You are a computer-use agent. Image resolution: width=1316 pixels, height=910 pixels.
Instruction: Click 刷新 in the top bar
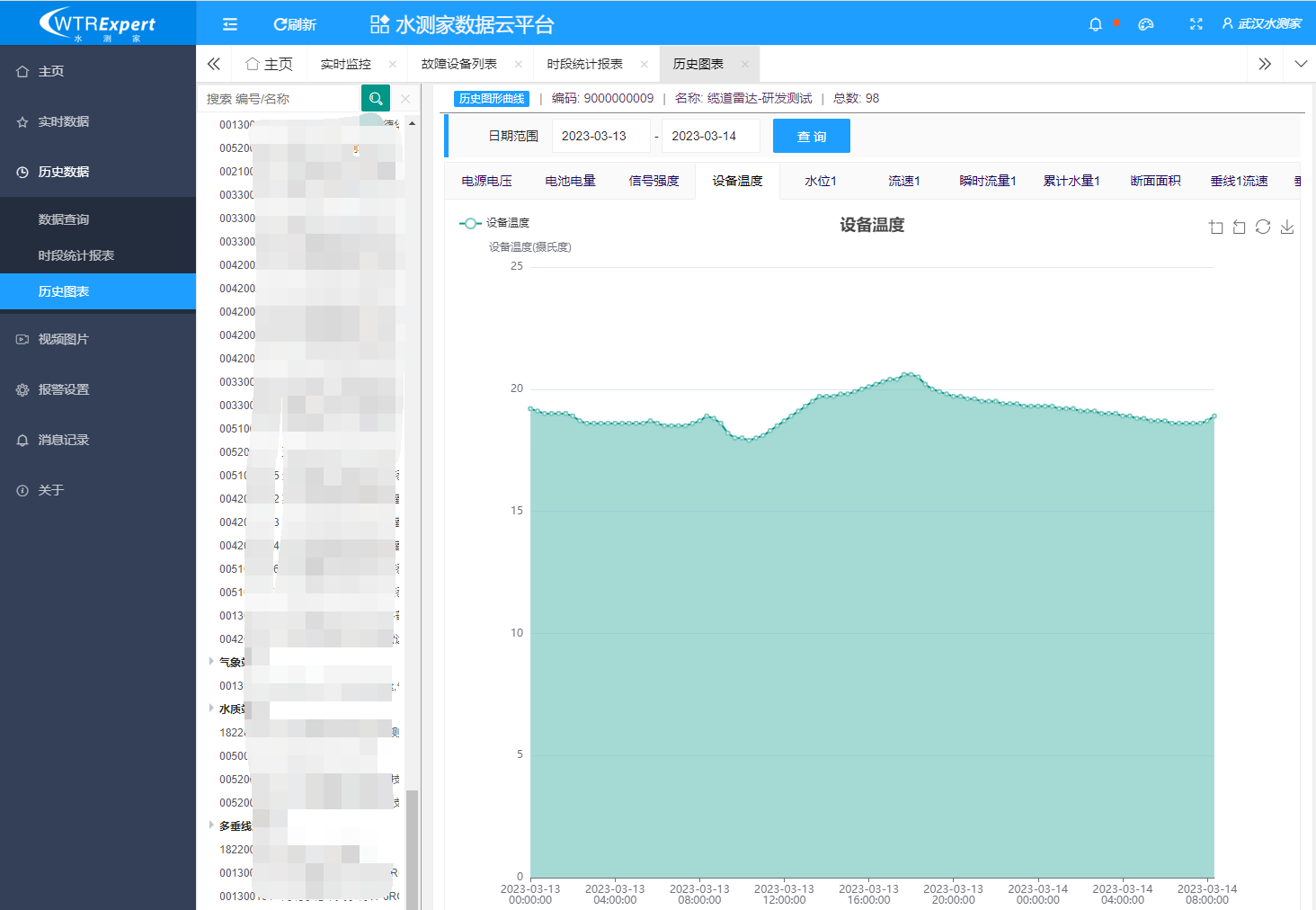pos(295,24)
